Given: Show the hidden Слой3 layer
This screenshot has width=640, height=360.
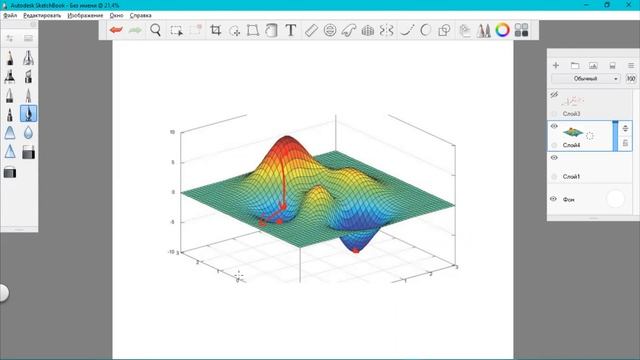Looking at the screenshot, I should point(554,95).
